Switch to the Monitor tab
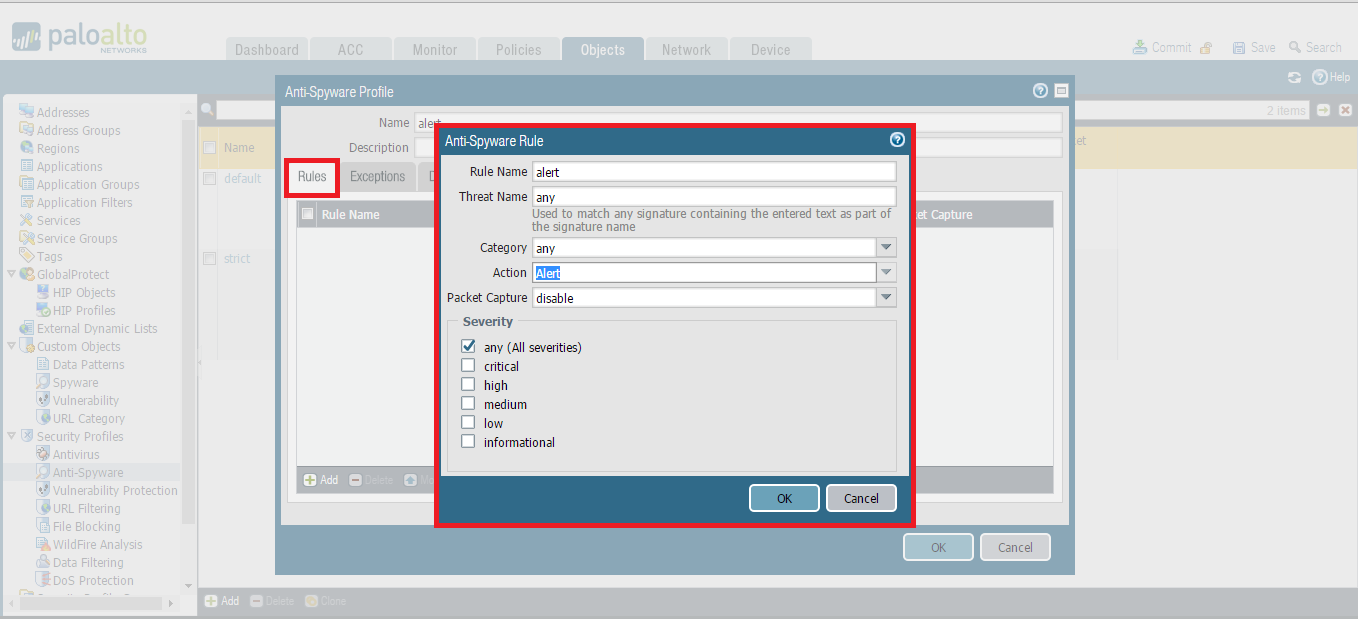The image size is (1358, 619). (435, 49)
